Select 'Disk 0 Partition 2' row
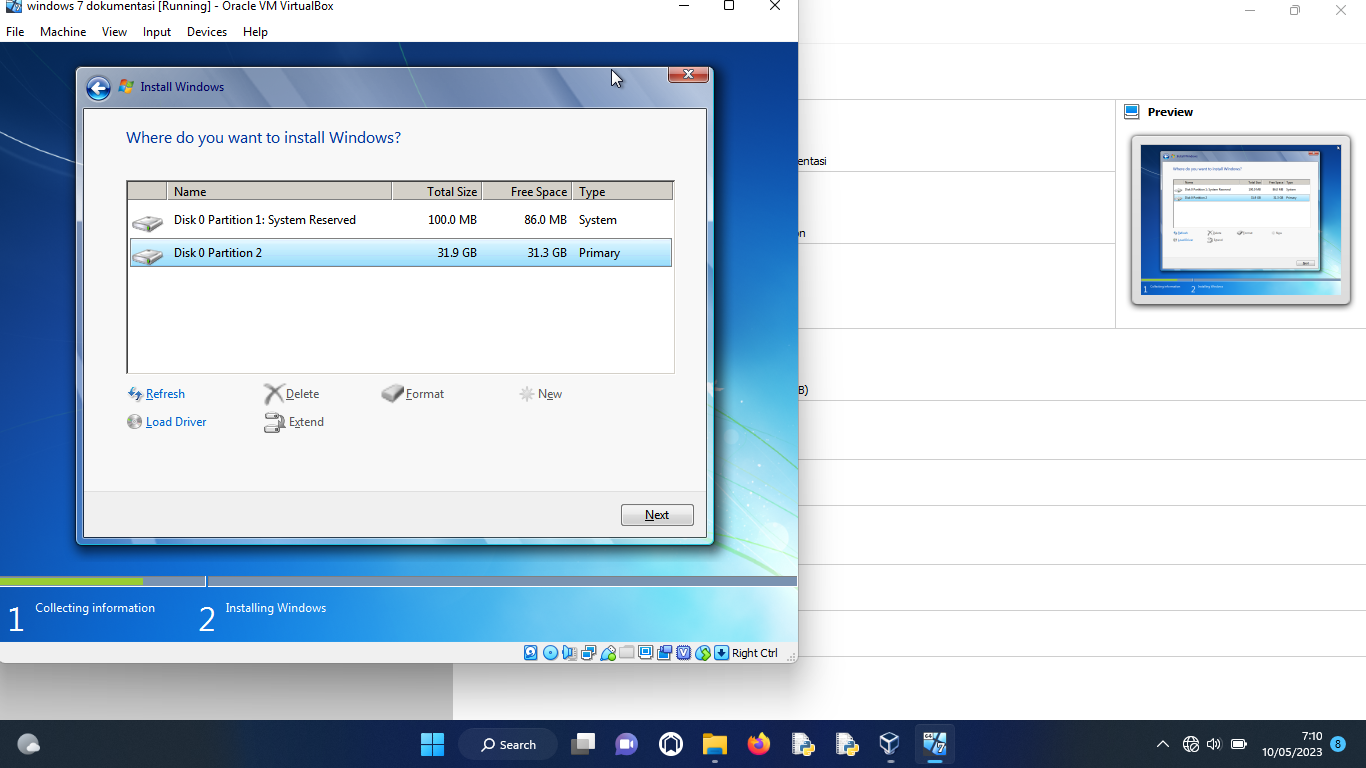1366x768 pixels. [401, 253]
